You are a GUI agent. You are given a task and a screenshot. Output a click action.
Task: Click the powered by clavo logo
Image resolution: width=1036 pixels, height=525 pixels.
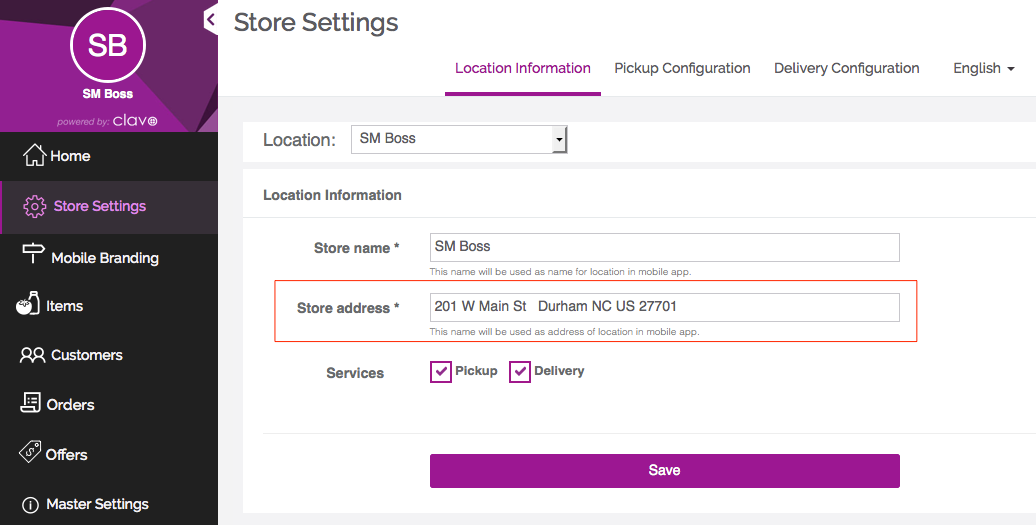[108, 122]
